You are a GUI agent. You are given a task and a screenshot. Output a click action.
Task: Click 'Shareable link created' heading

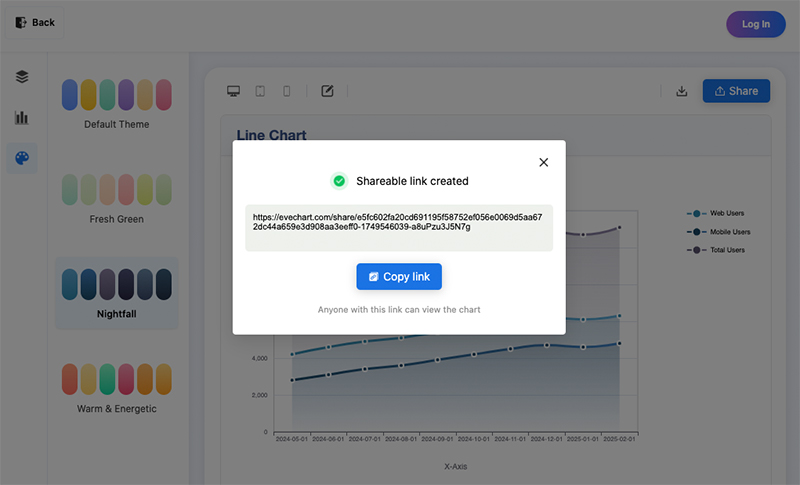pos(412,181)
